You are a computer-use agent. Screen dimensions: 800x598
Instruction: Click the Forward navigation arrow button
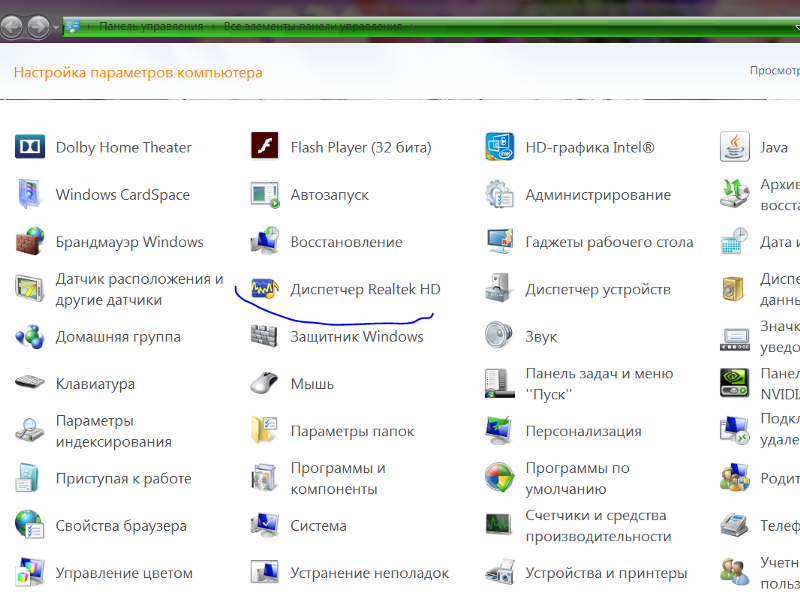coord(39,26)
